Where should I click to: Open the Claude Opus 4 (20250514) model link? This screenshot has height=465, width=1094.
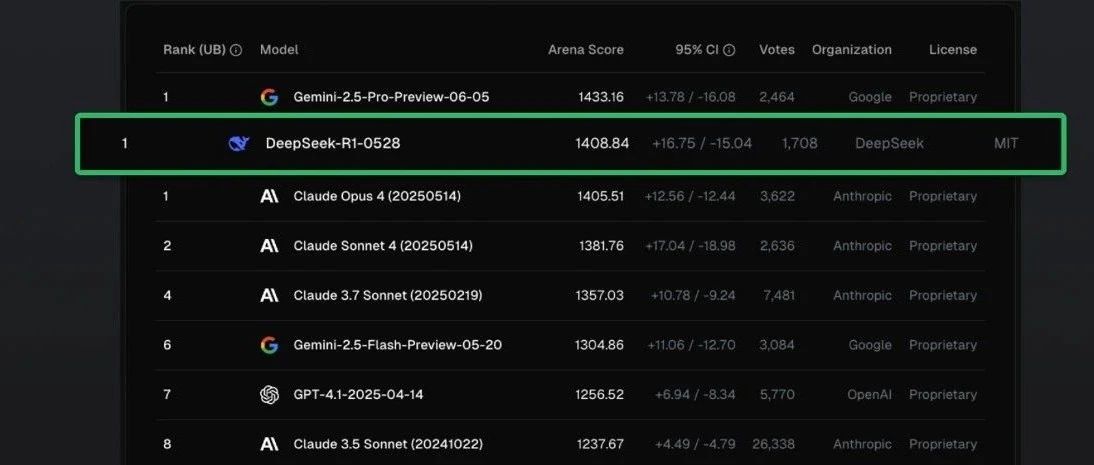[x=377, y=196]
